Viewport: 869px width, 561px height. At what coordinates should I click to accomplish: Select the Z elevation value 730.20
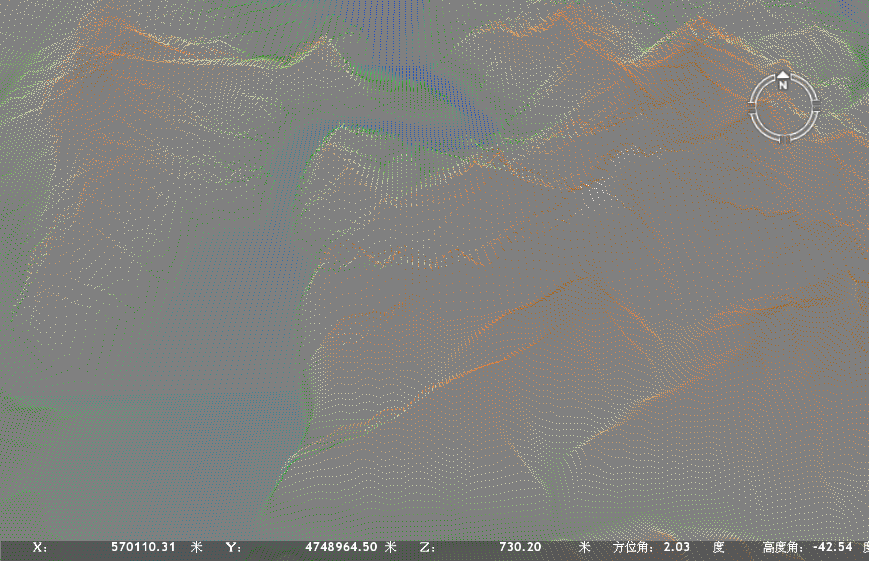(x=520, y=547)
